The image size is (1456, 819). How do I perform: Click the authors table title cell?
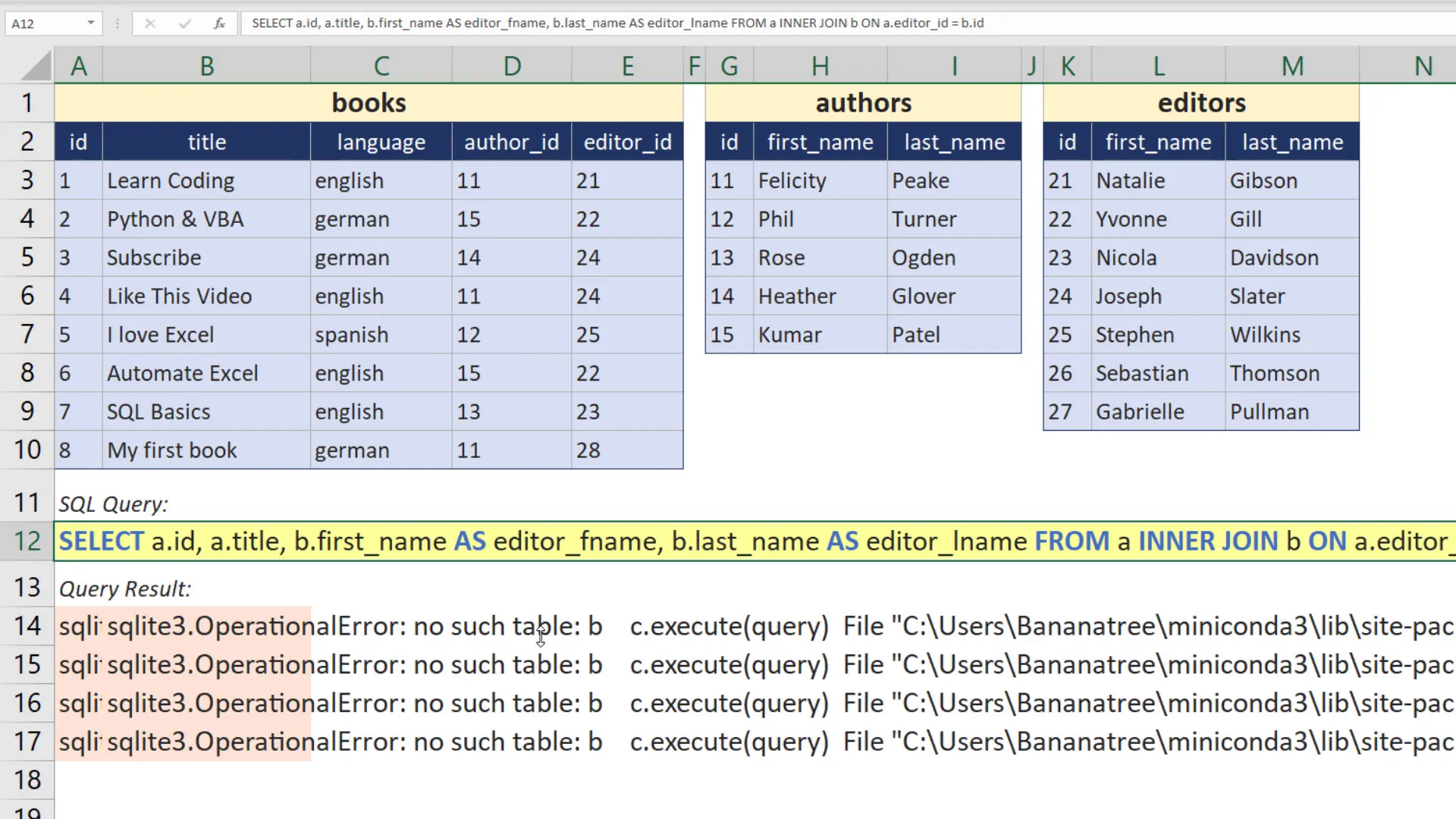pos(863,103)
